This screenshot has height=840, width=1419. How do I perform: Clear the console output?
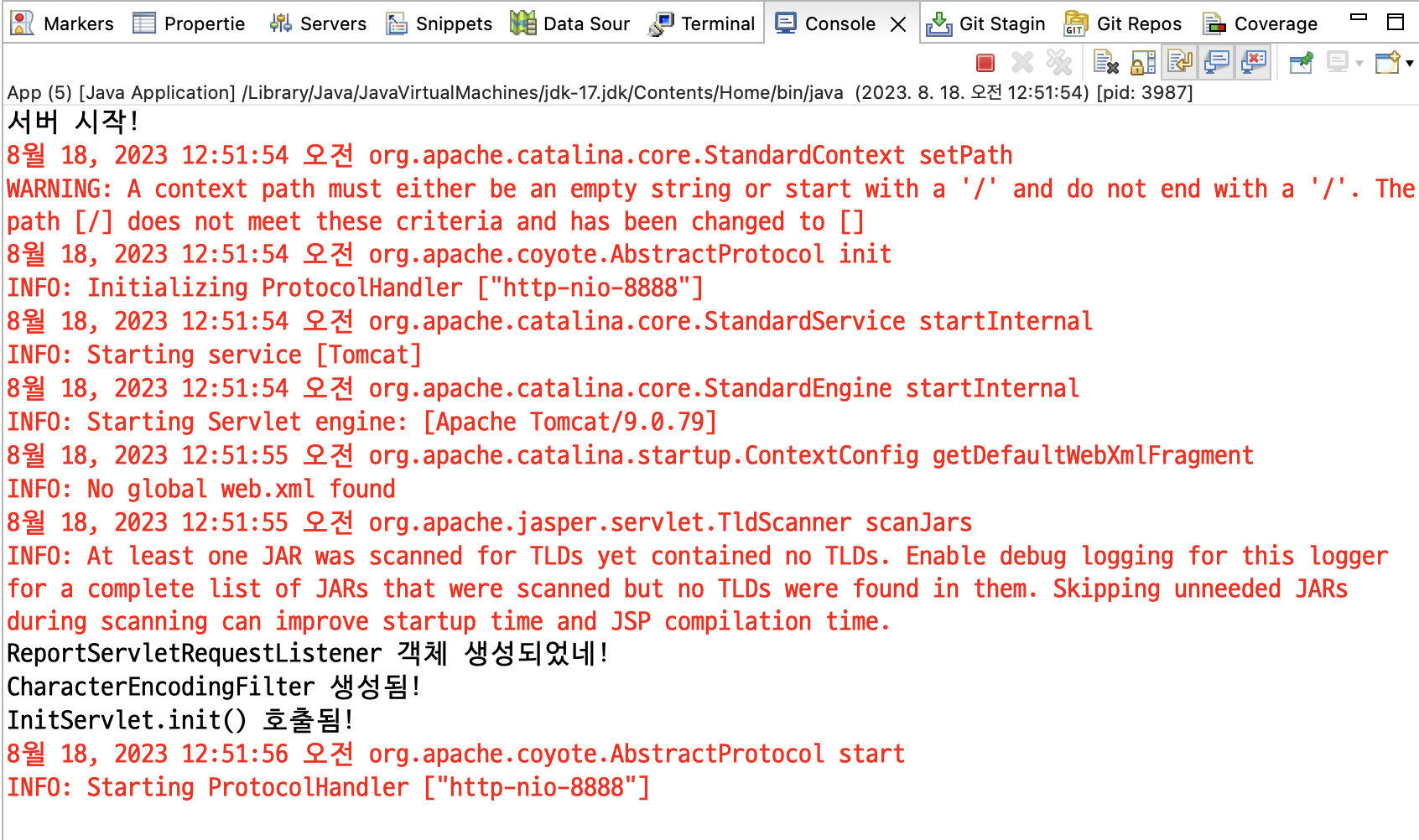[x=1106, y=63]
